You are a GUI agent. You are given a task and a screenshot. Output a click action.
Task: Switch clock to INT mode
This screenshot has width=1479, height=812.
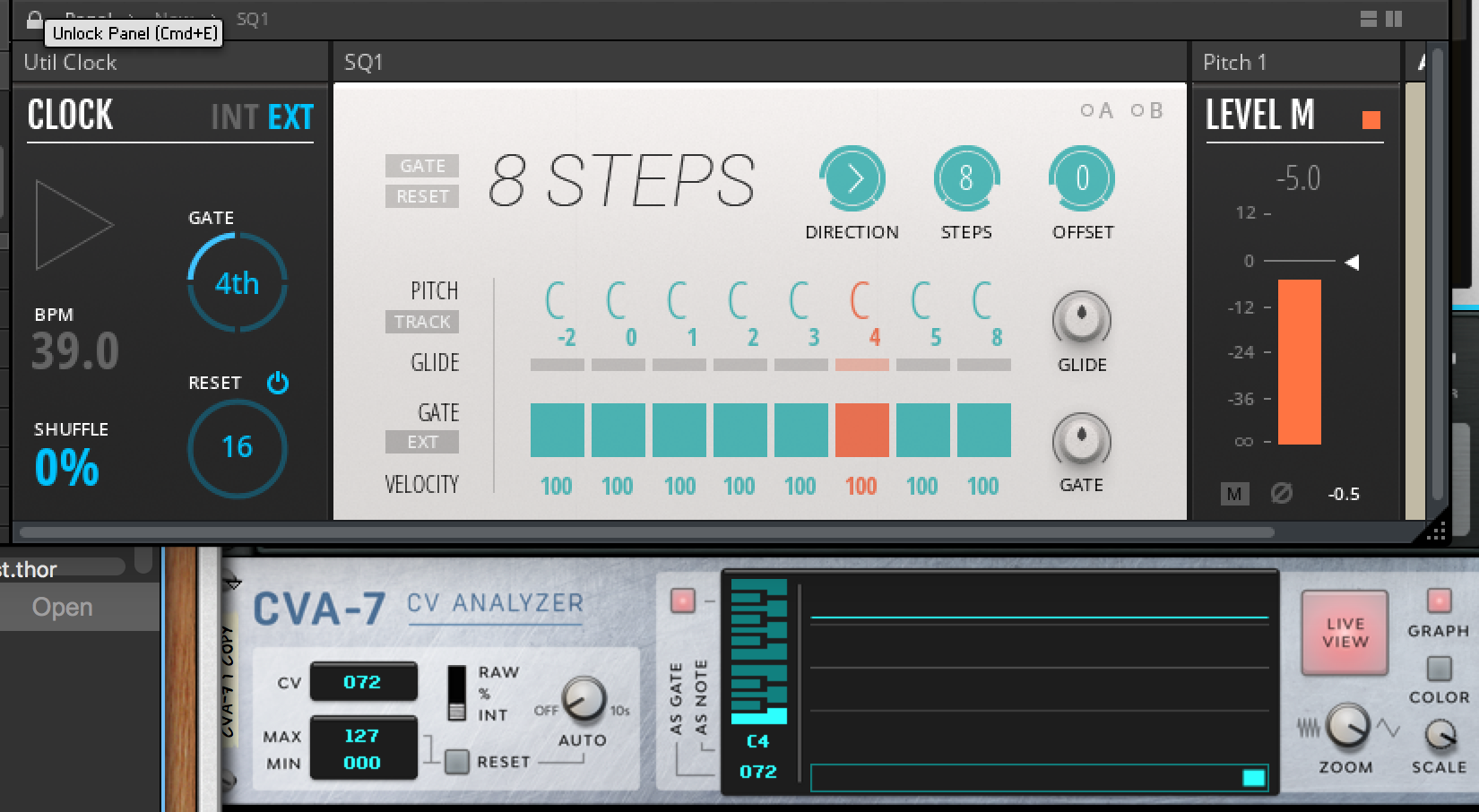coord(235,117)
